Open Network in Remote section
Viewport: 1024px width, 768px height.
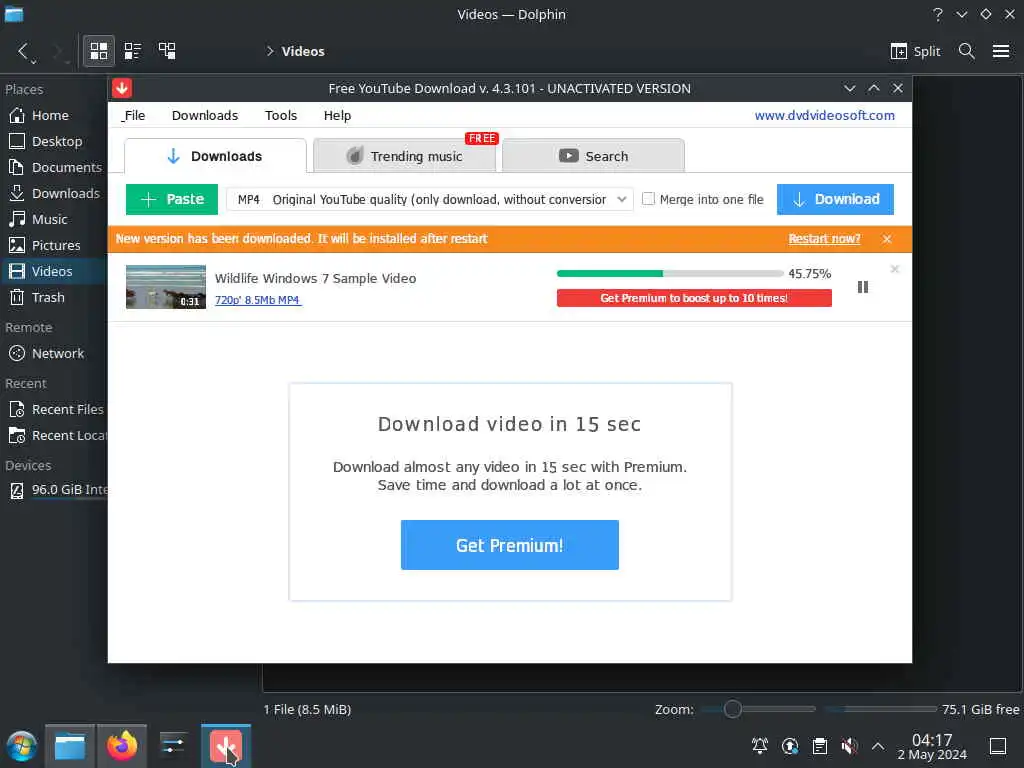(54, 353)
